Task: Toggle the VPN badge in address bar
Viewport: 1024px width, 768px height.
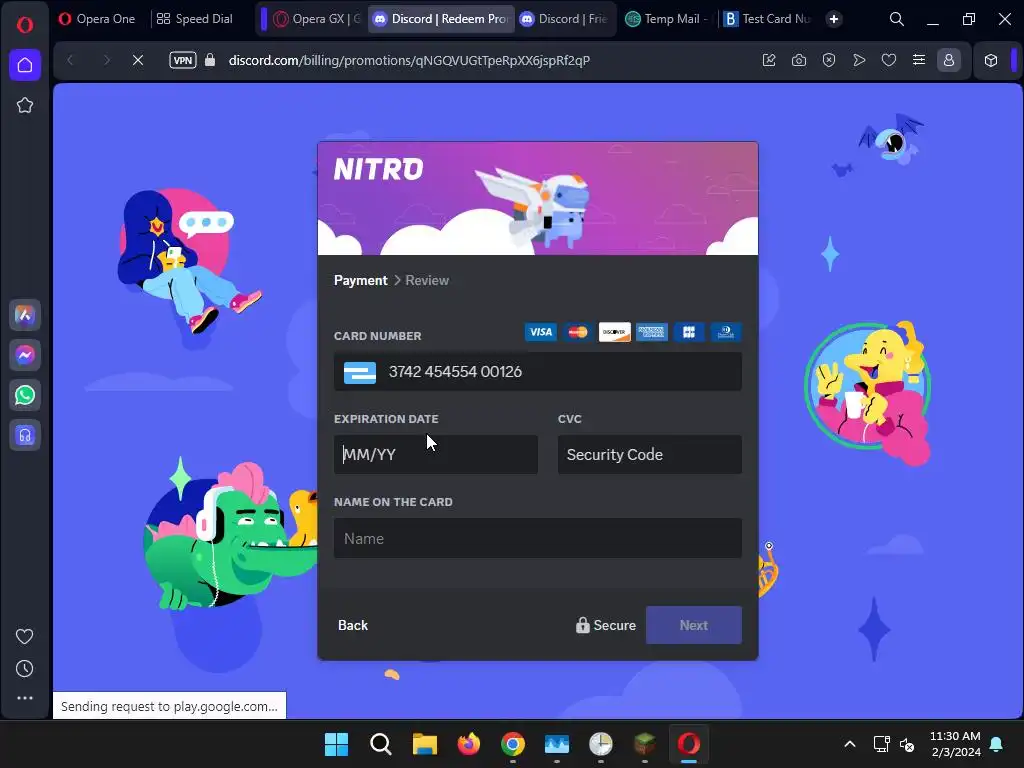Action: click(183, 60)
